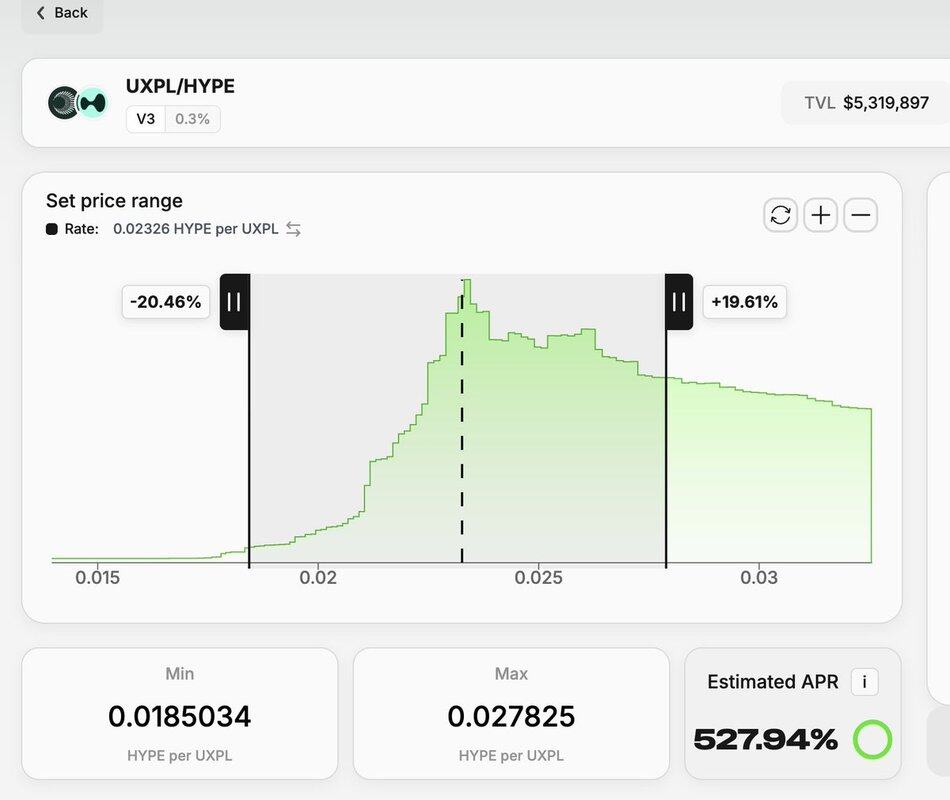Click the -20.46% range label

click(x=165, y=301)
